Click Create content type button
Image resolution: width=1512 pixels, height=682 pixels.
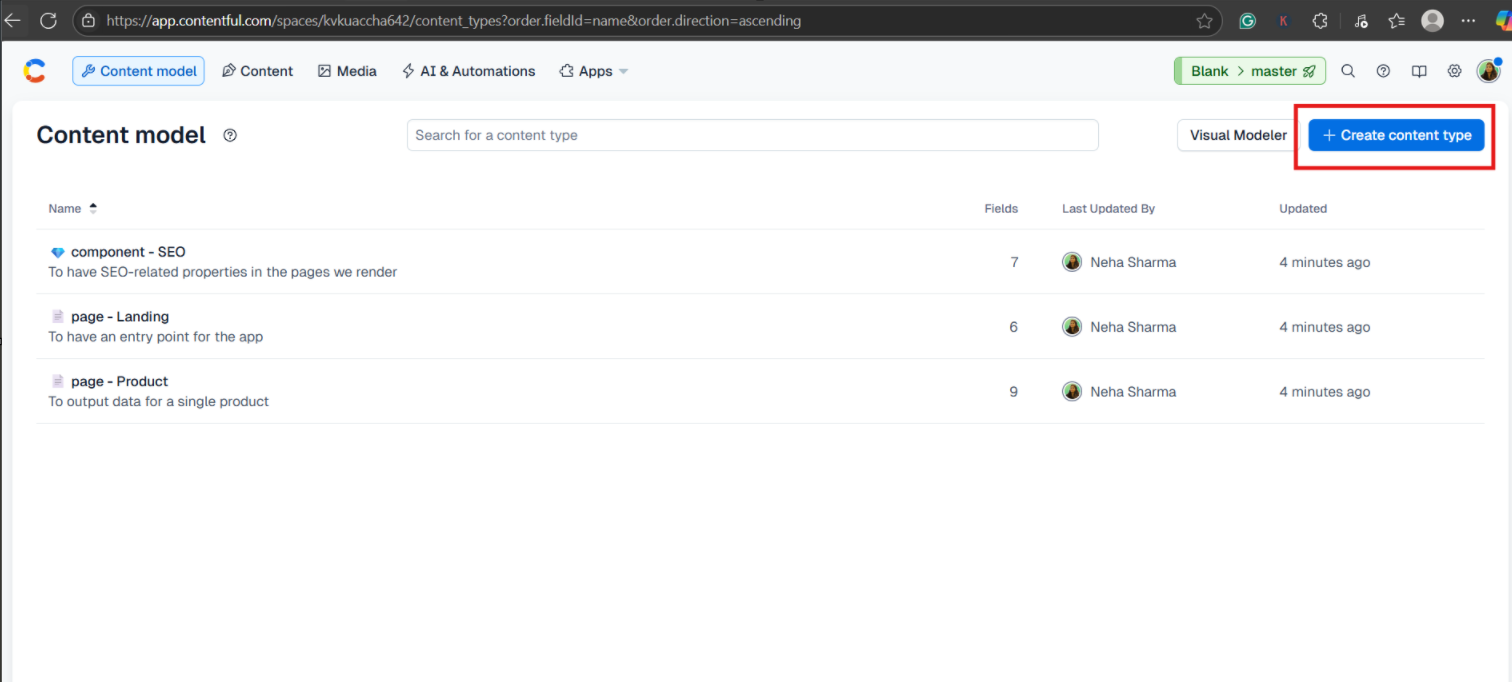1396,135
